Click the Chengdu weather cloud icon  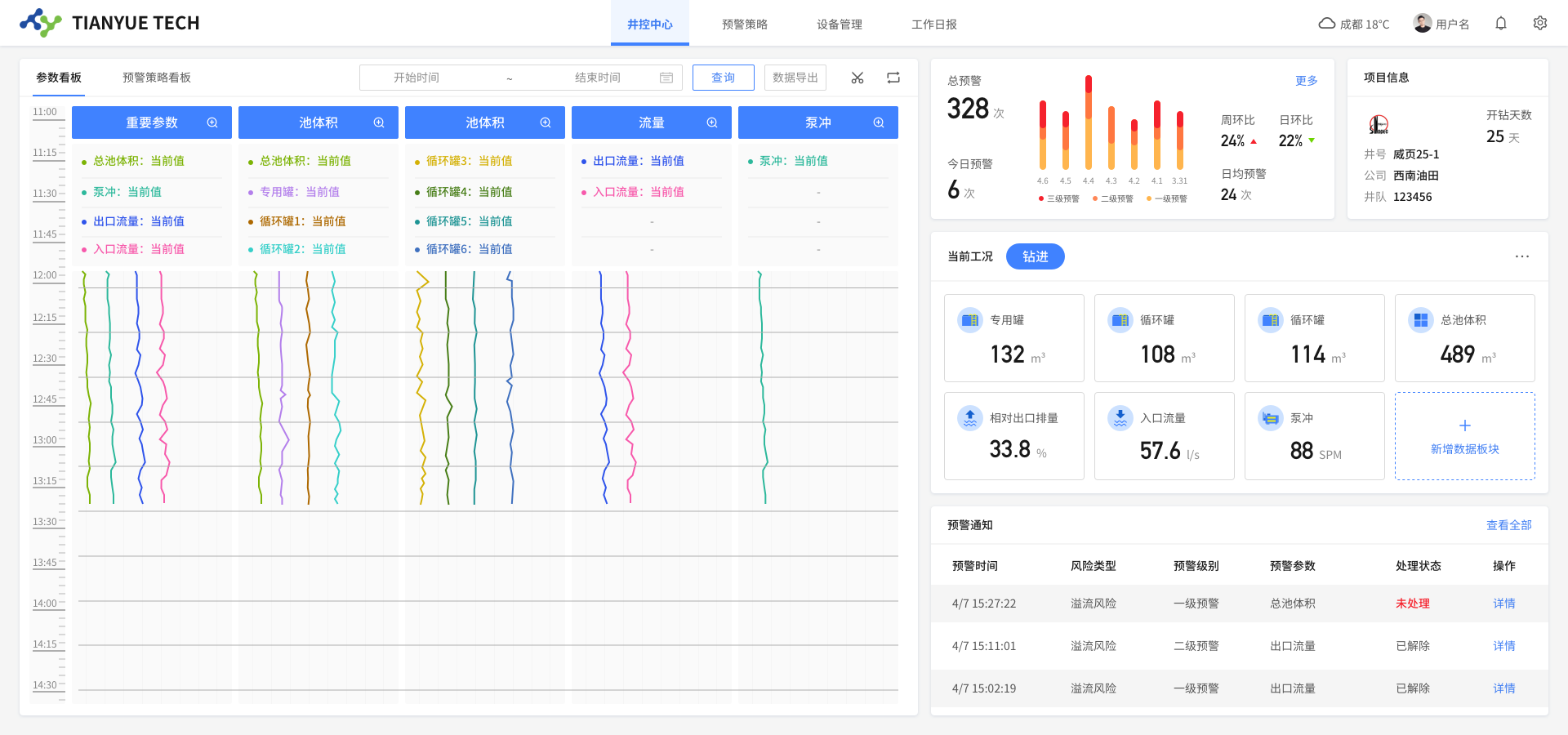tap(1327, 24)
